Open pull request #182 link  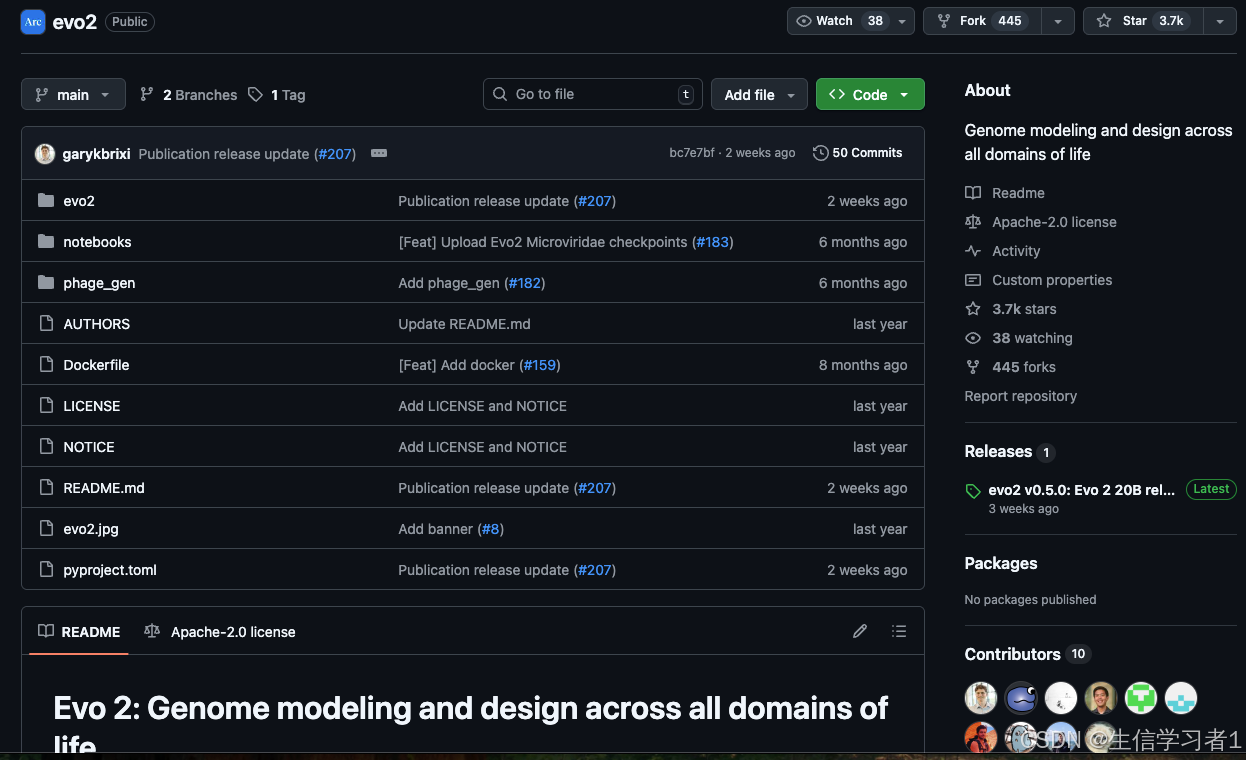pos(525,283)
